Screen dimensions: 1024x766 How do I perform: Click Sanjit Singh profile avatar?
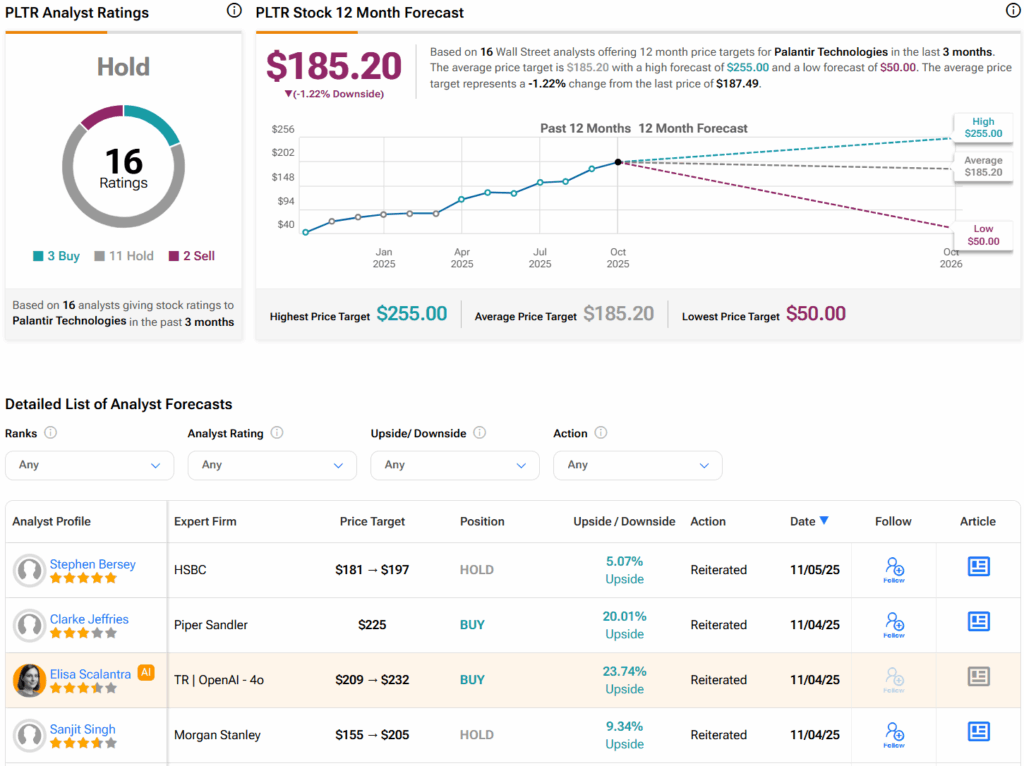pos(29,735)
